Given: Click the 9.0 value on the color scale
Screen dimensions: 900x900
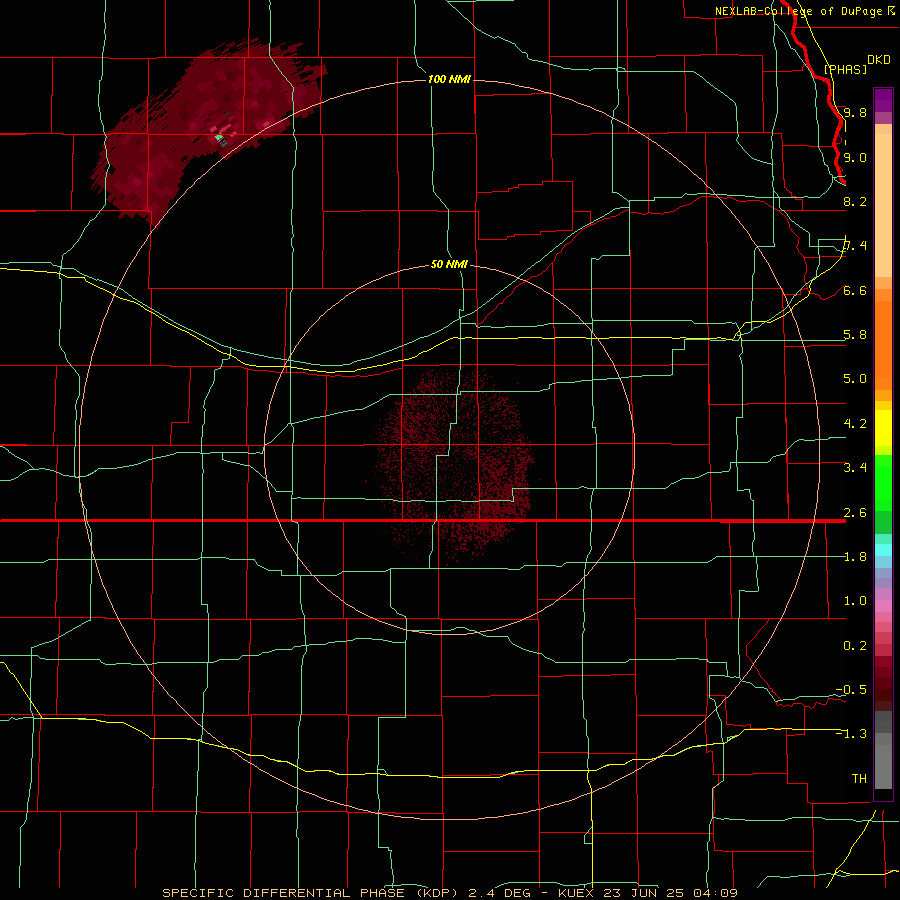Looking at the screenshot, I should pos(855,157).
